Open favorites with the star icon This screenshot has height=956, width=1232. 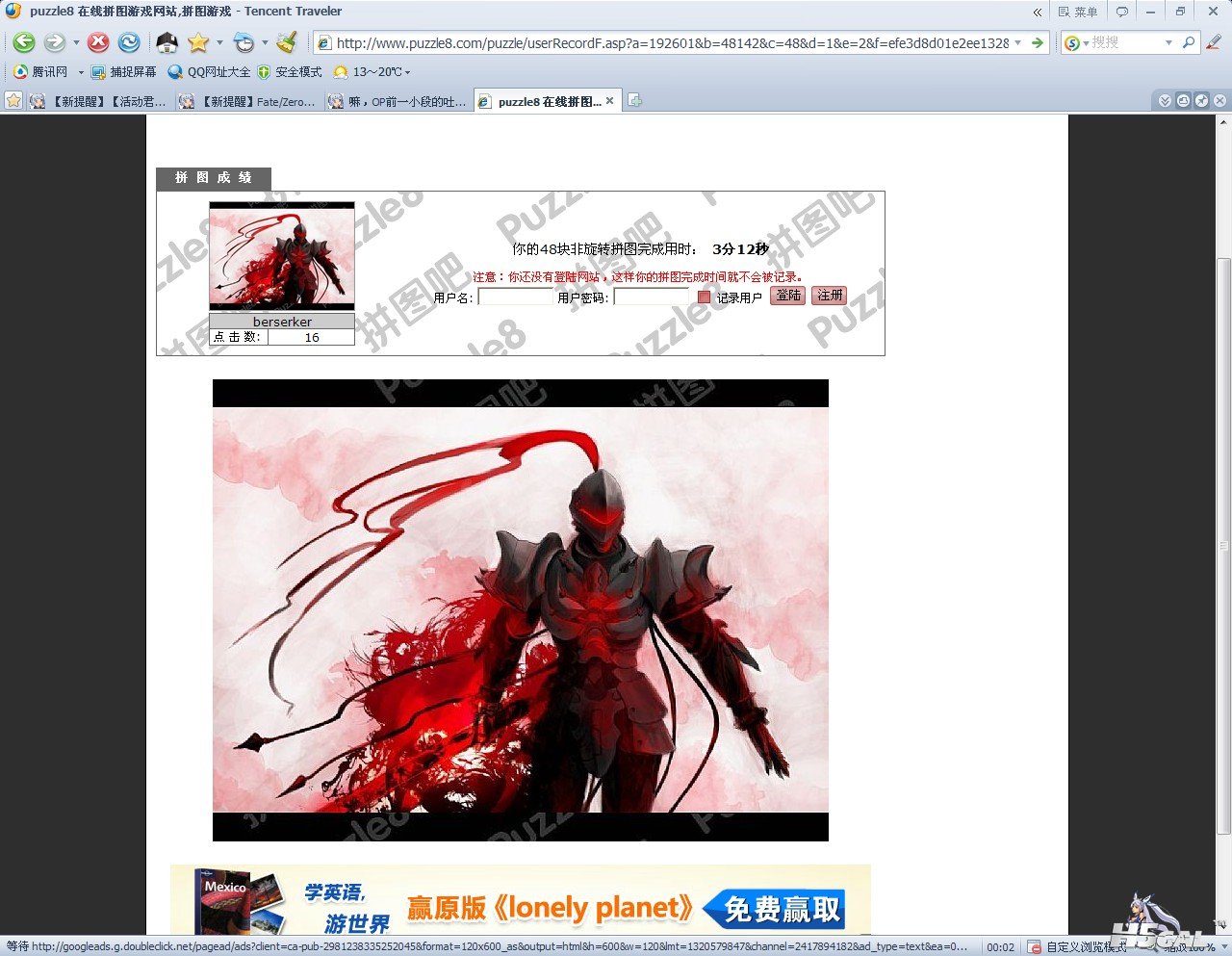tap(198, 42)
